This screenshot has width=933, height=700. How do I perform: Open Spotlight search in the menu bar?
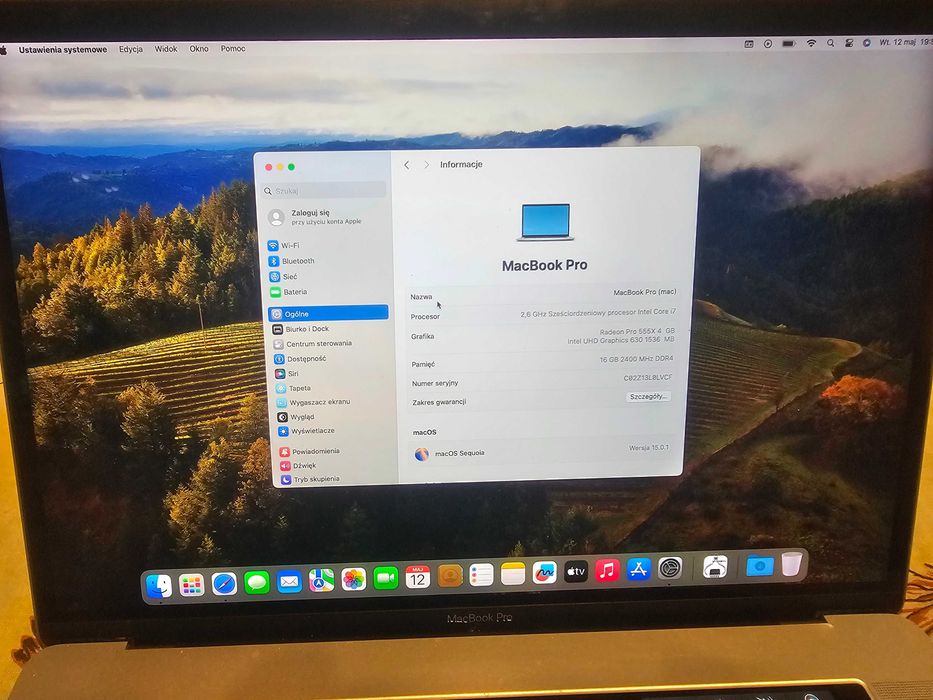click(x=830, y=43)
